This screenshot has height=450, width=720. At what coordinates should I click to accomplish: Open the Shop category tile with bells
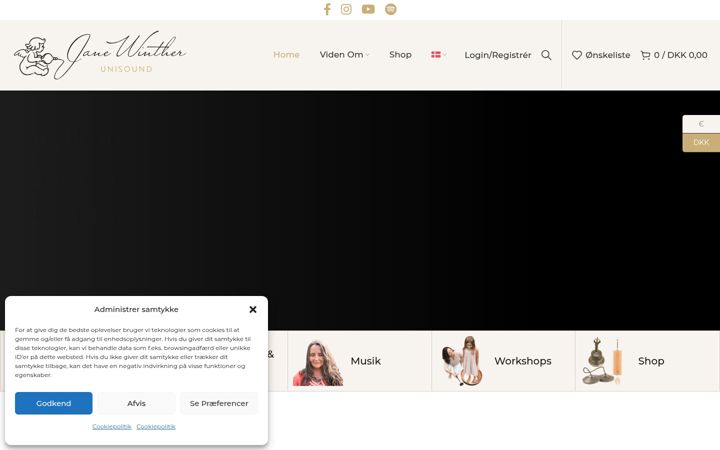click(647, 361)
